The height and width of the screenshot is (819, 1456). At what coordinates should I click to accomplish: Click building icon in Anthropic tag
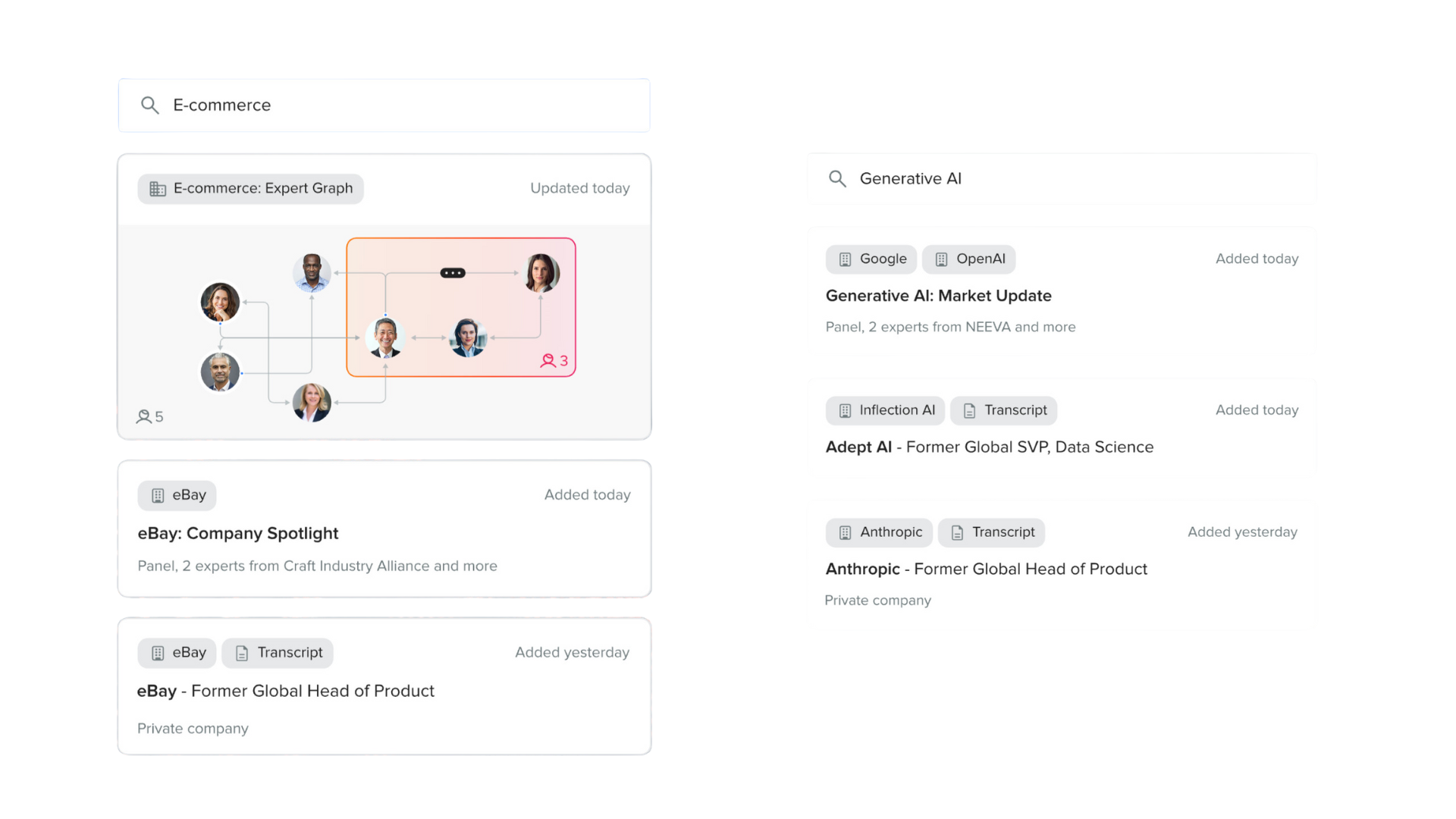(x=845, y=533)
